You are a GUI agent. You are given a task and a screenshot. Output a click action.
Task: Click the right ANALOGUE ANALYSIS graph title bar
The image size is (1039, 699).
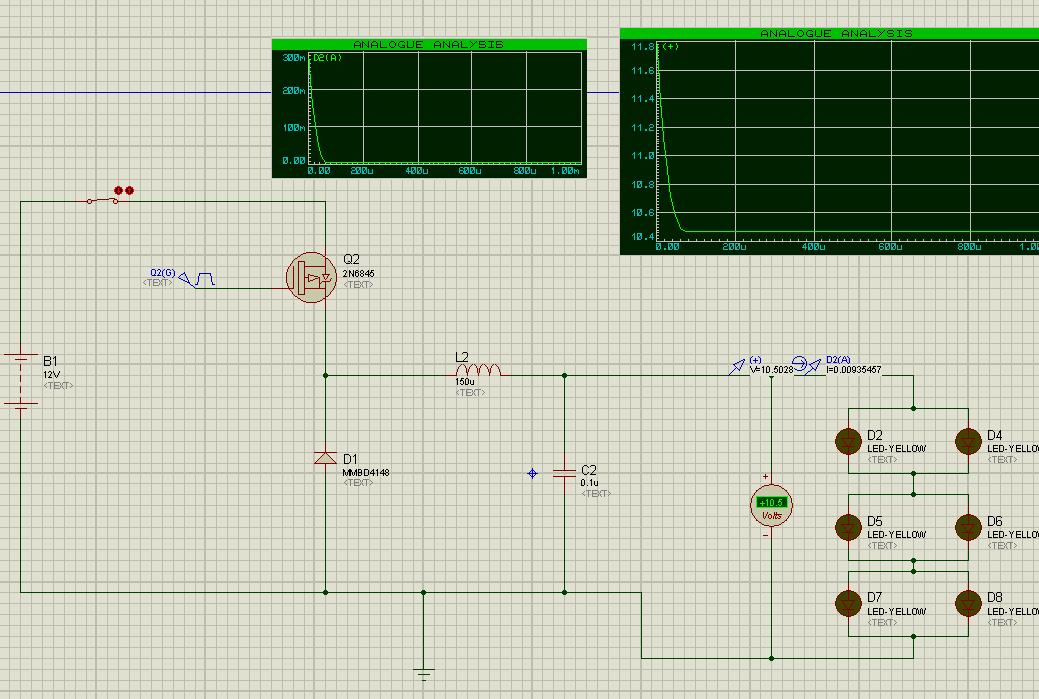pyautogui.click(x=830, y=33)
